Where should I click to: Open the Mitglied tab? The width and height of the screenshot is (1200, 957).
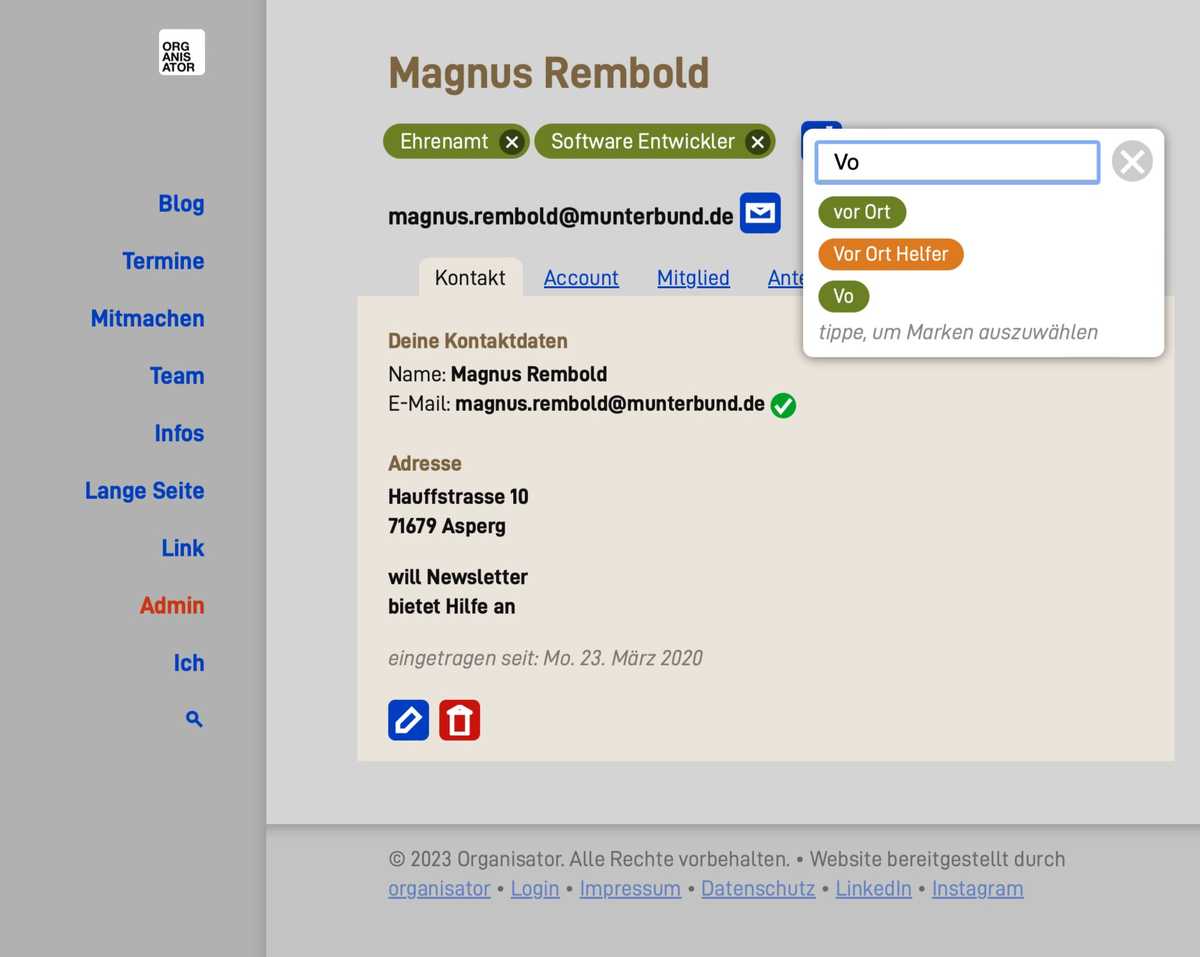[x=693, y=278]
